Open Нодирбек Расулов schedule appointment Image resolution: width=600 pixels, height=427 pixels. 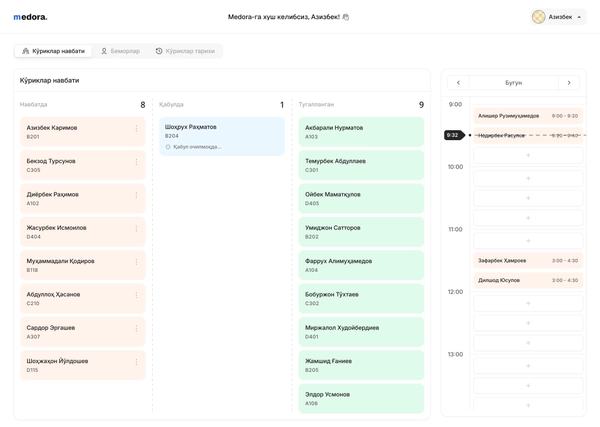coord(528,135)
